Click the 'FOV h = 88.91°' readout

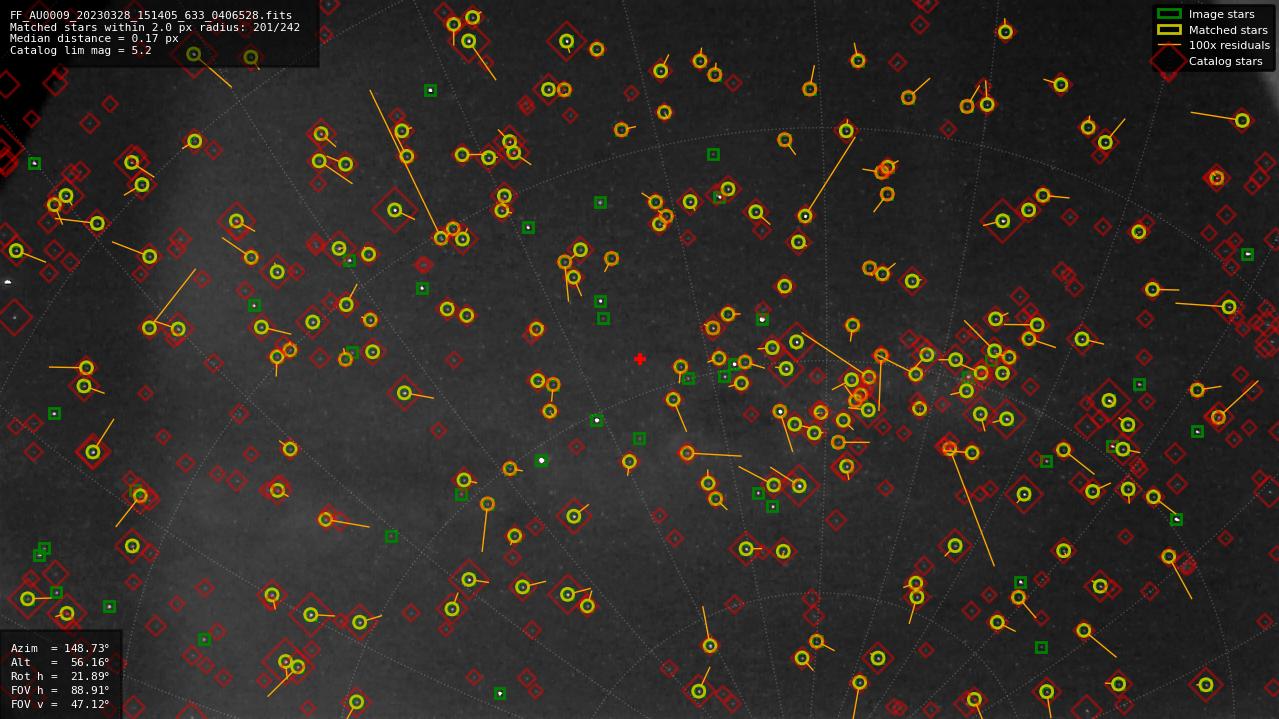(x=60, y=690)
